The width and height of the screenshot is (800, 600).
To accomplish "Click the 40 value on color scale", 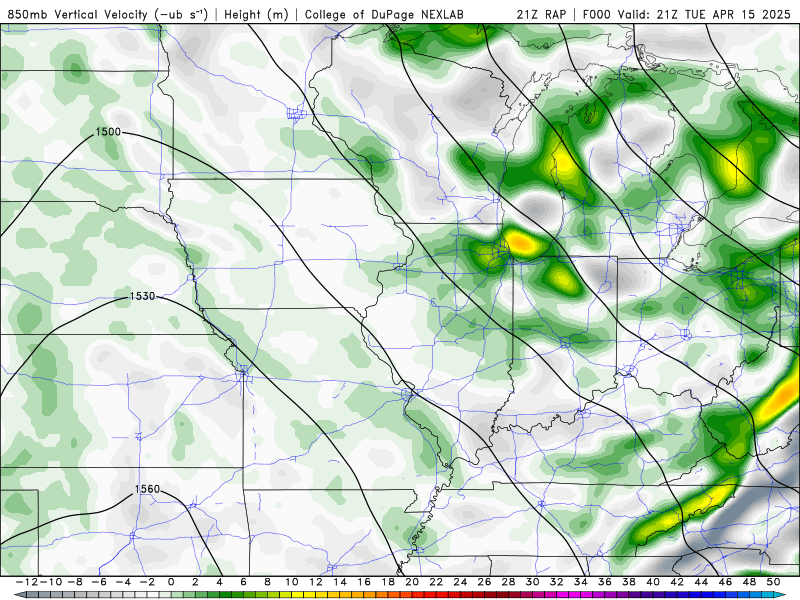I will pos(653,582).
